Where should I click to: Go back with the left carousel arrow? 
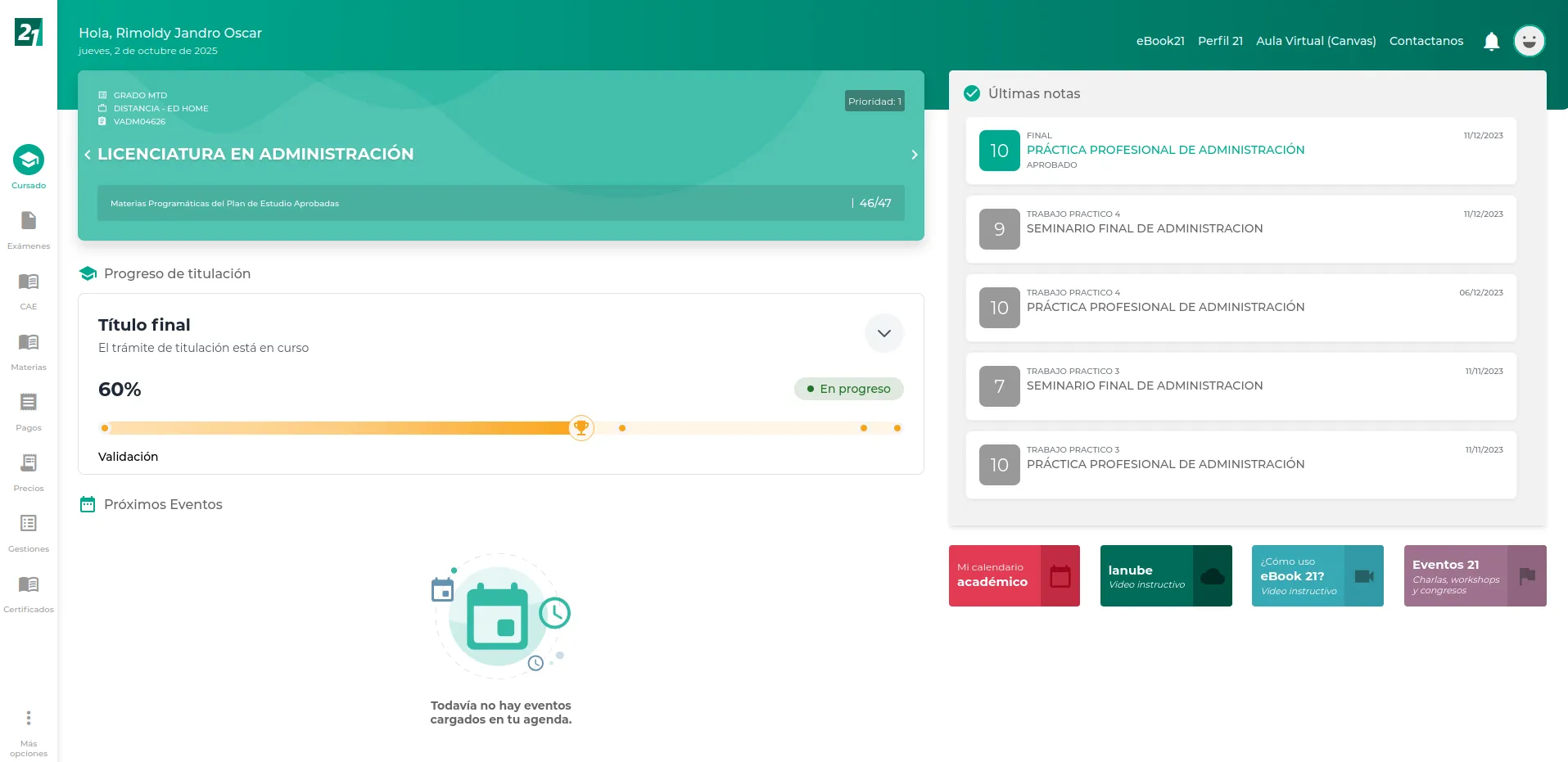click(x=88, y=155)
